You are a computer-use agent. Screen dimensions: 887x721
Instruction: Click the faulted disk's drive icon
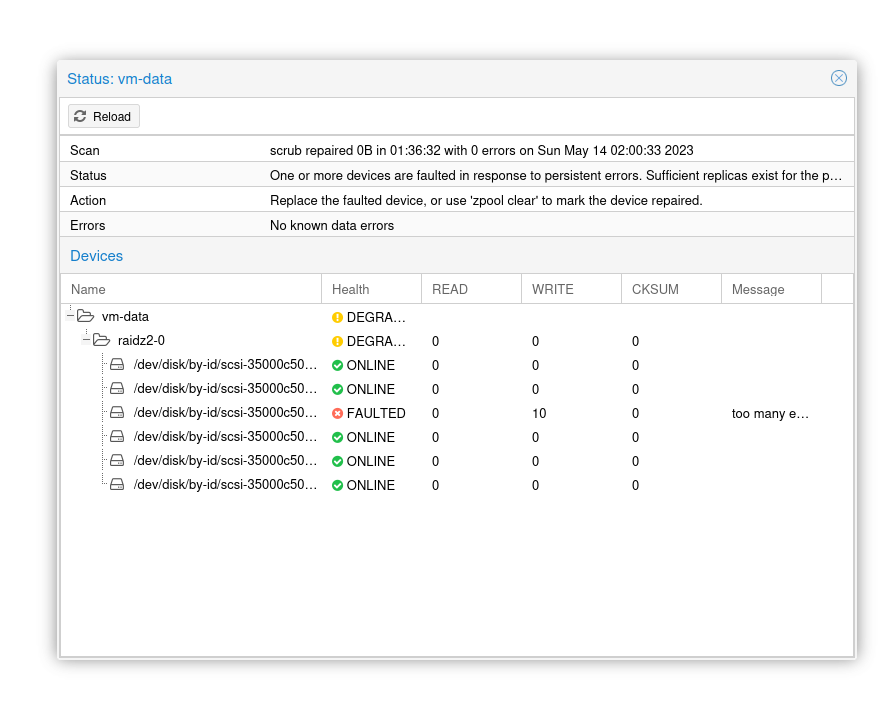[117, 413]
